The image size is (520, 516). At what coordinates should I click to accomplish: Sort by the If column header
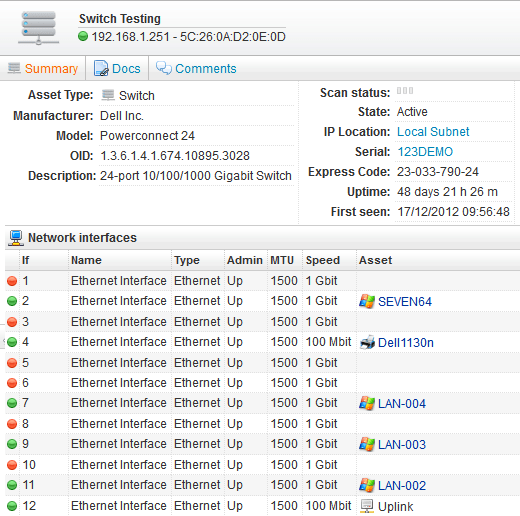(26, 260)
